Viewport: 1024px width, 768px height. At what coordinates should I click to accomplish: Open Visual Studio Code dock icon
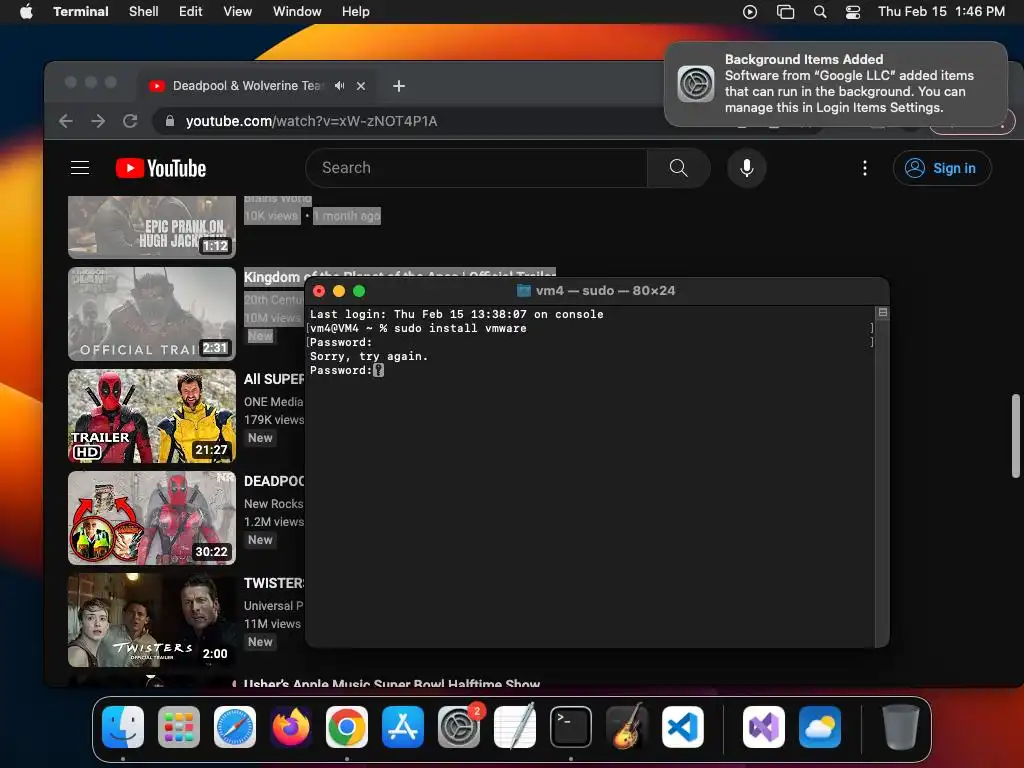click(683, 727)
